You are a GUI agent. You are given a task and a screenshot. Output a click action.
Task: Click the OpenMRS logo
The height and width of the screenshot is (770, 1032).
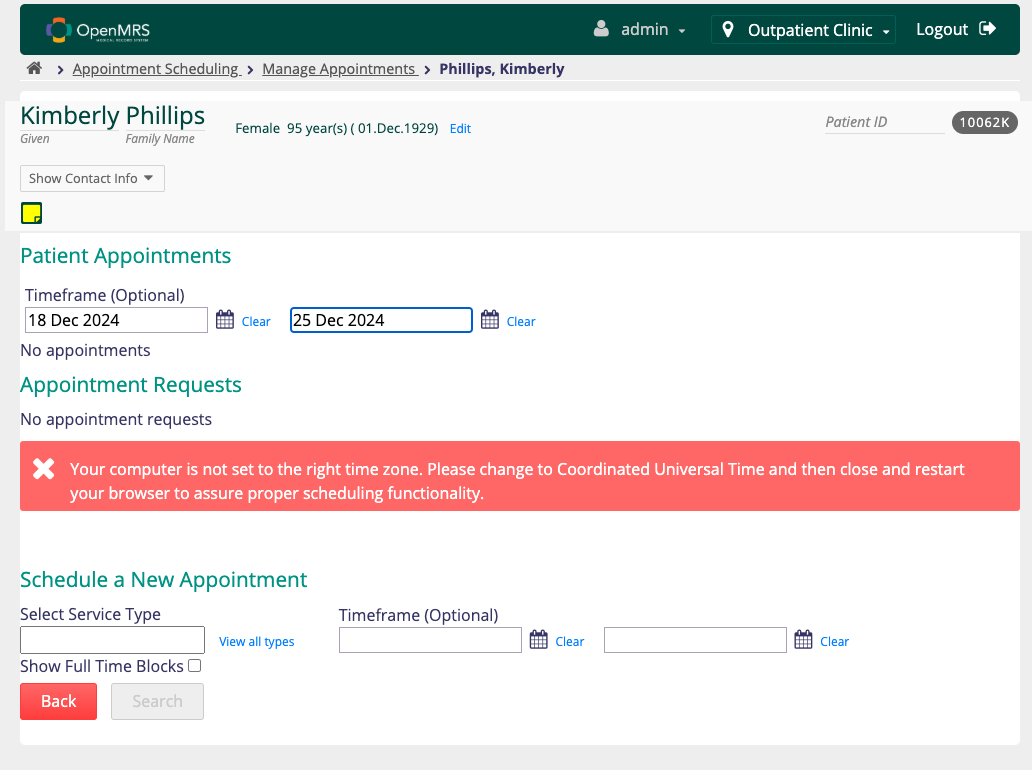(x=98, y=30)
